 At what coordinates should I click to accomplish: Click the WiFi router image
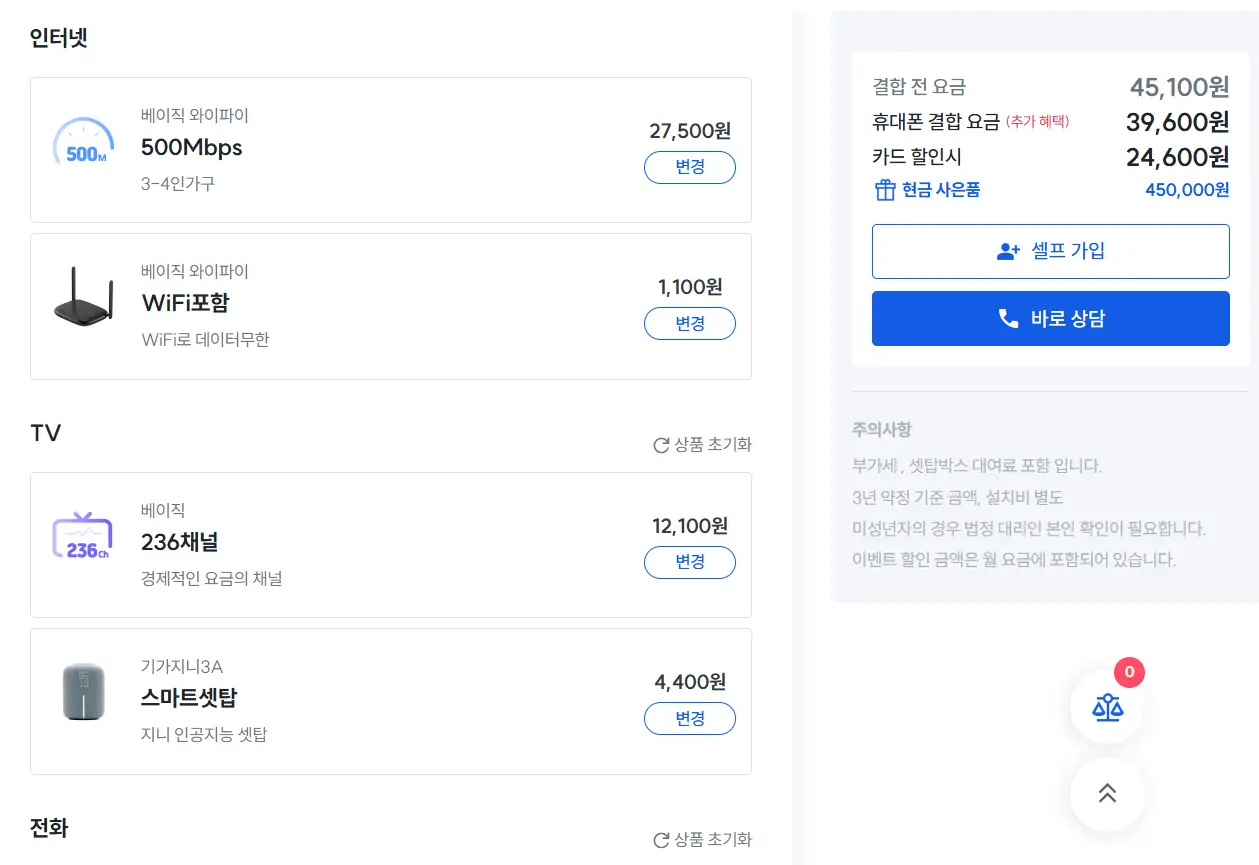83,297
